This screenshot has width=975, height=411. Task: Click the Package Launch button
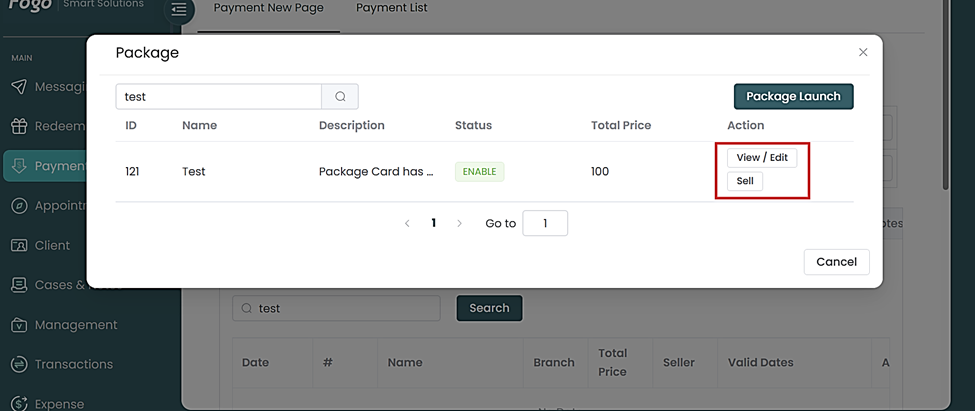click(793, 97)
